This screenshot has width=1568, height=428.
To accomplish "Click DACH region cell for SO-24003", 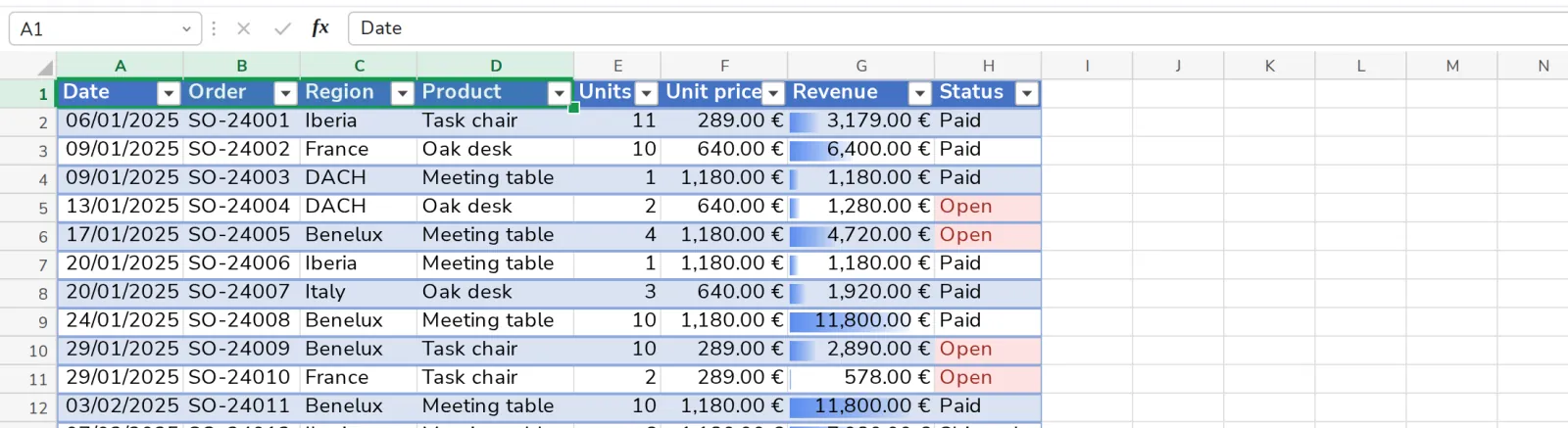I will (x=359, y=177).
